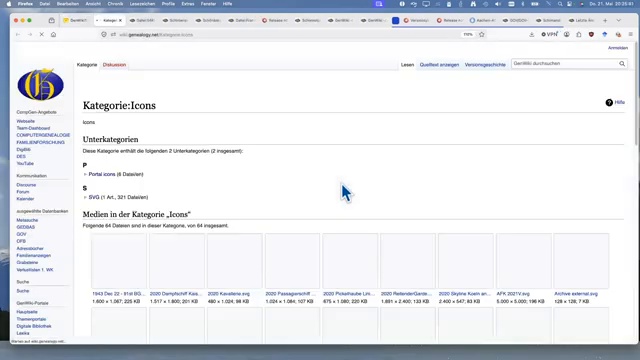Select the Quelltext anzeigen tab

coord(439,65)
